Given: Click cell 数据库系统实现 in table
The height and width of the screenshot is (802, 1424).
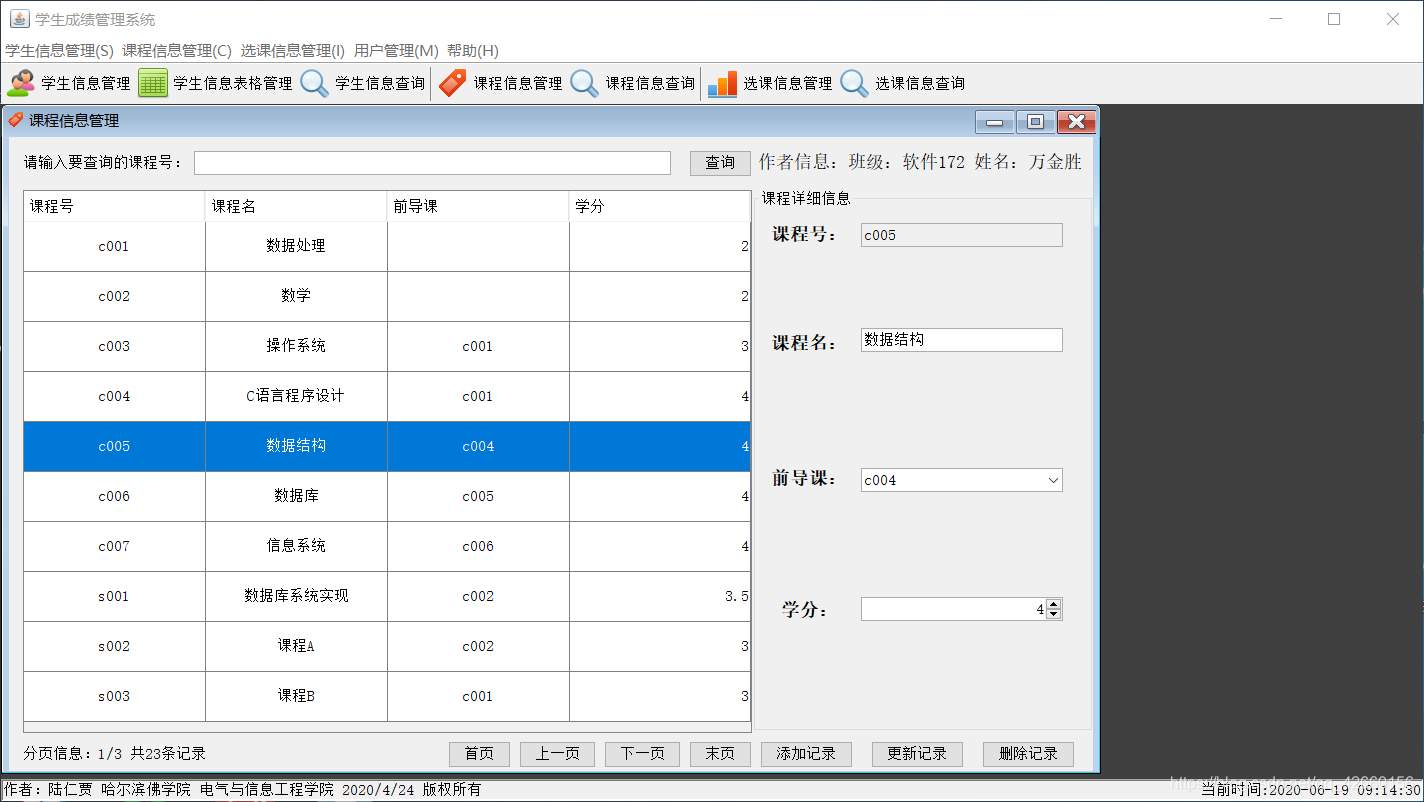Looking at the screenshot, I should (x=296, y=596).
